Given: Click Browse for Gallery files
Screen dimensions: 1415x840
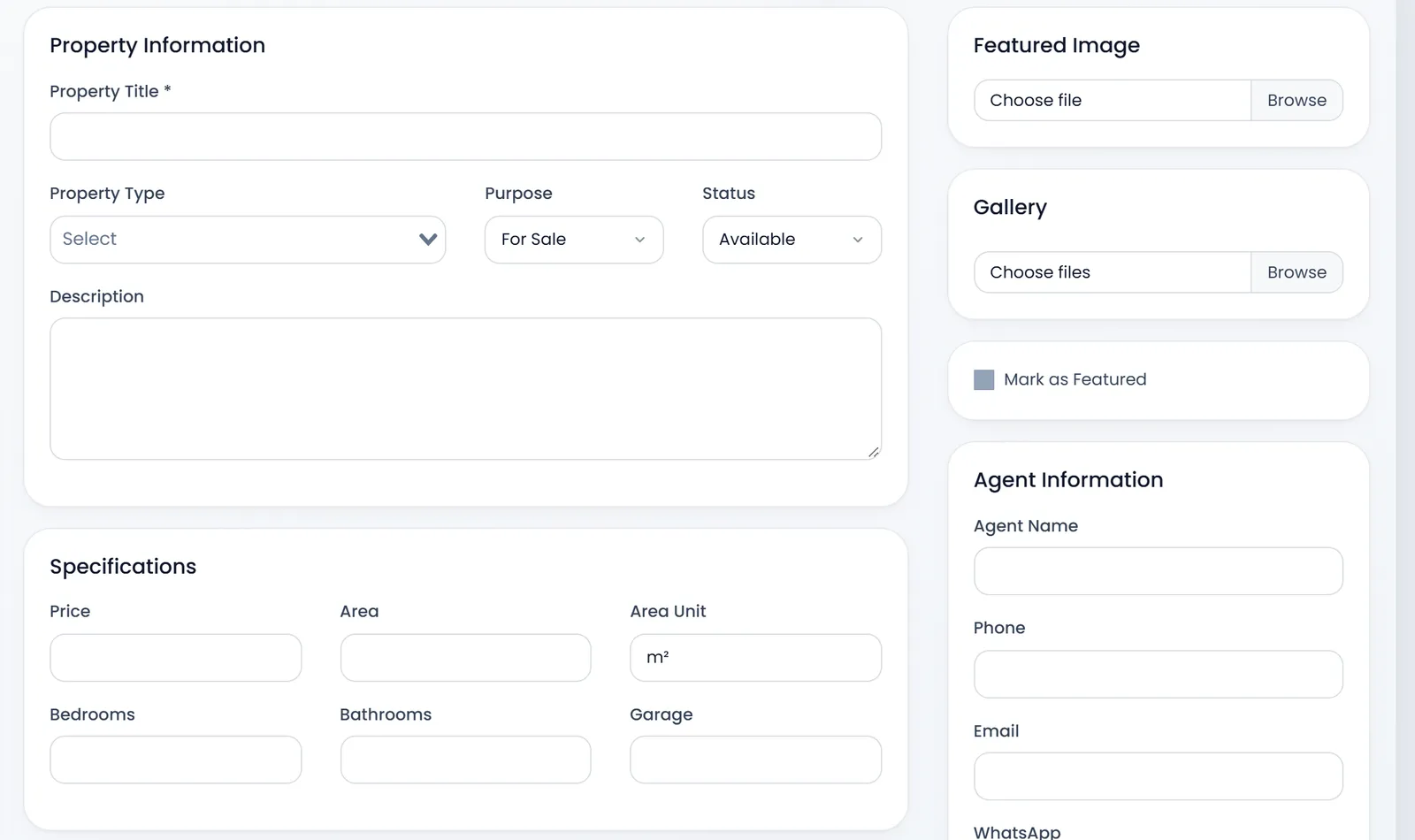Looking at the screenshot, I should click(1296, 272).
